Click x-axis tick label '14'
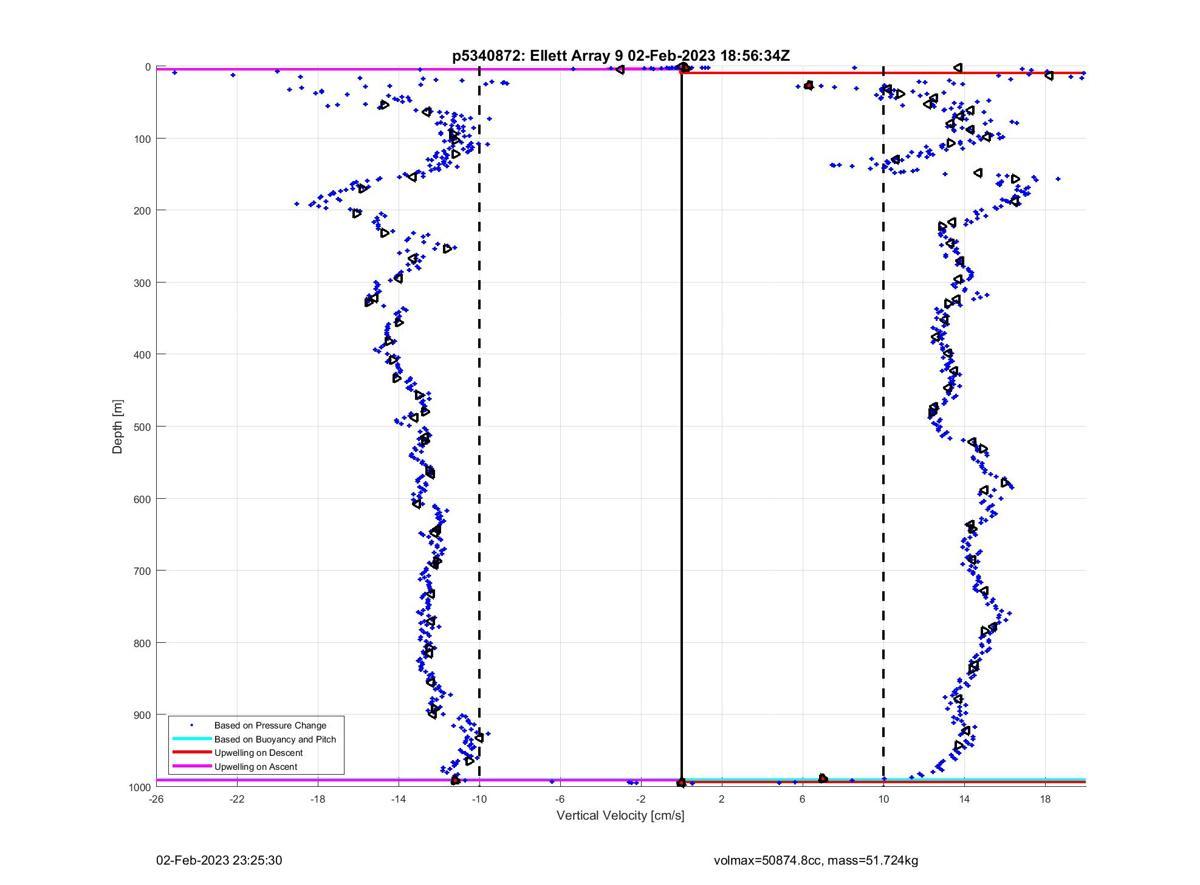 [964, 799]
